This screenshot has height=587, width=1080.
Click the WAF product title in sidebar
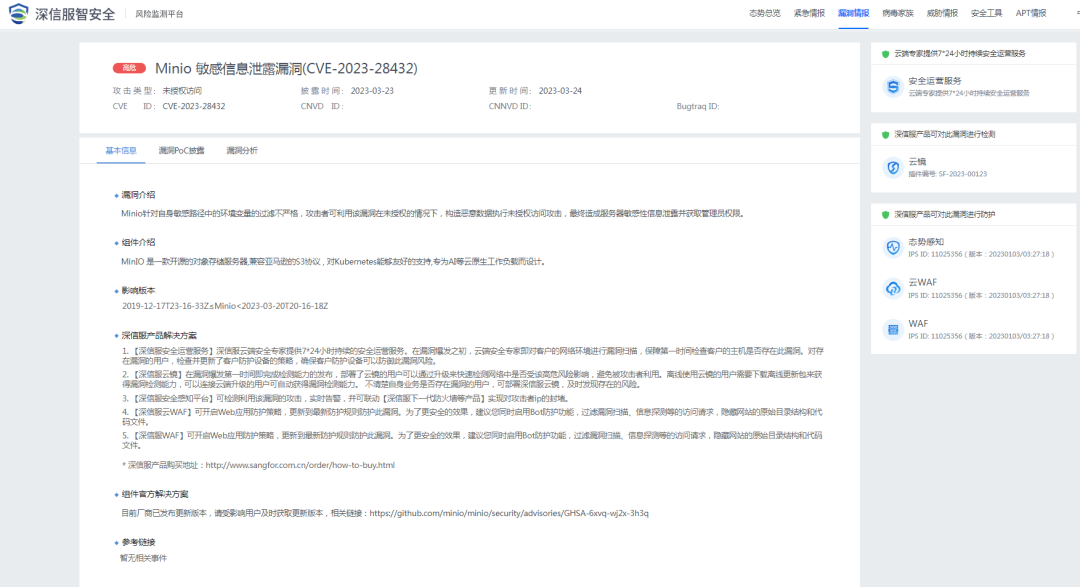point(918,324)
